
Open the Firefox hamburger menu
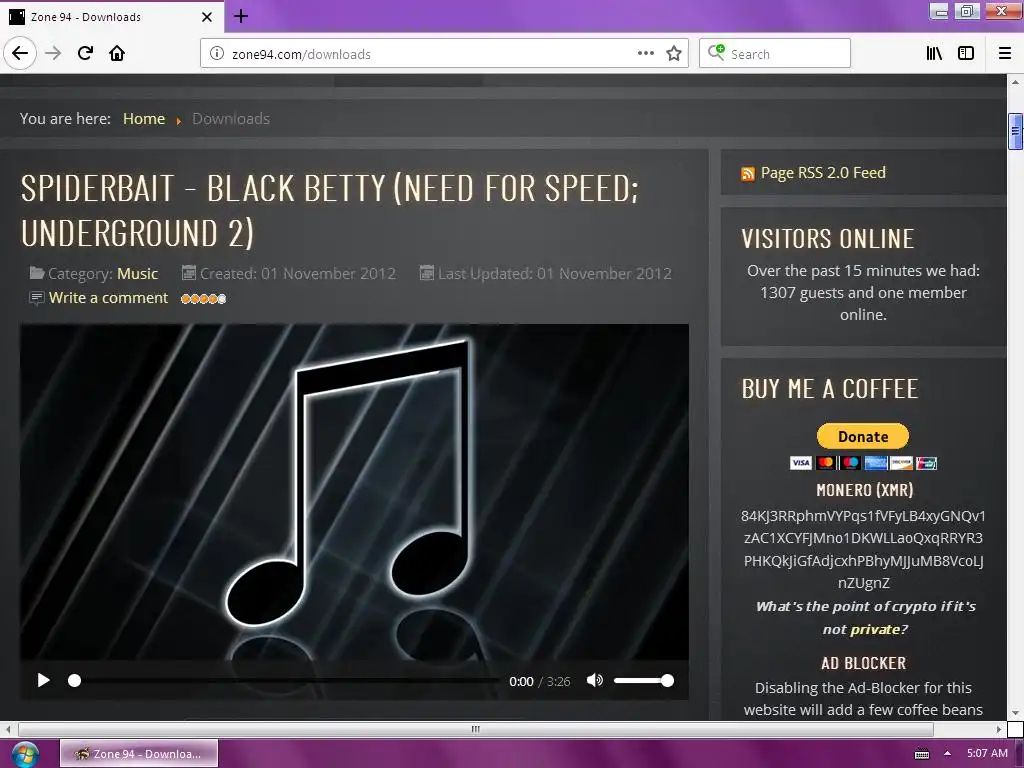pyautogui.click(x=1004, y=54)
